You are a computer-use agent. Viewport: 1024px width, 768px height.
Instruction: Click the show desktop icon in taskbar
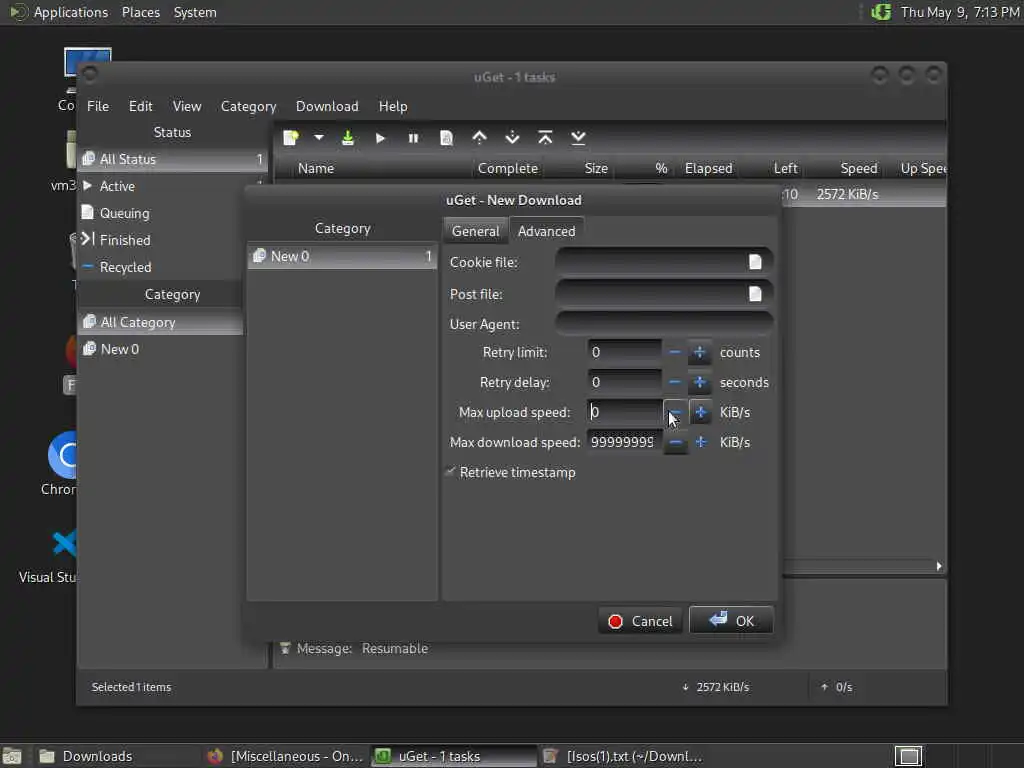tap(12, 756)
